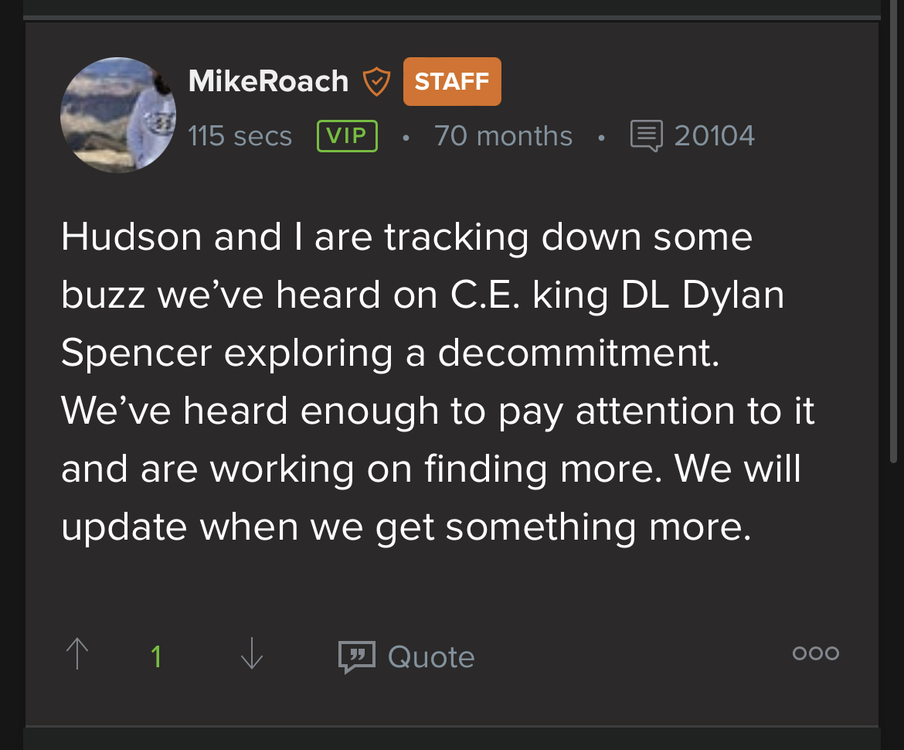Click the green VIP badge
Screen dimensions: 904x750
[347, 136]
